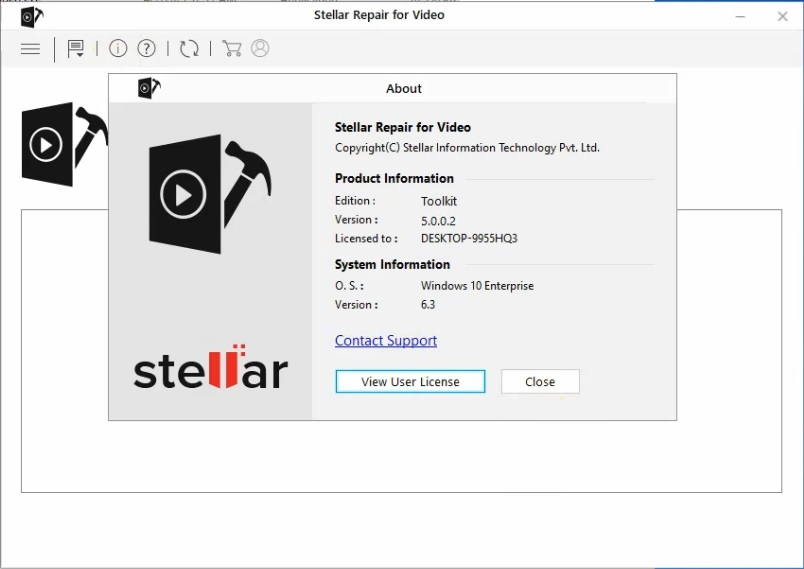The width and height of the screenshot is (804, 569).
Task: Click the app logo in main title bar
Action: (x=32, y=16)
